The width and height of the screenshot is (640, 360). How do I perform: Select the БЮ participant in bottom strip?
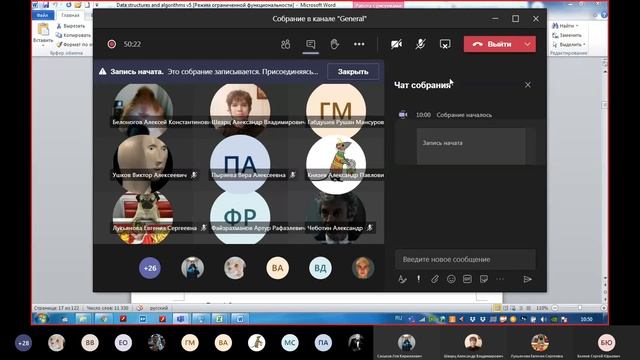(x=607, y=343)
